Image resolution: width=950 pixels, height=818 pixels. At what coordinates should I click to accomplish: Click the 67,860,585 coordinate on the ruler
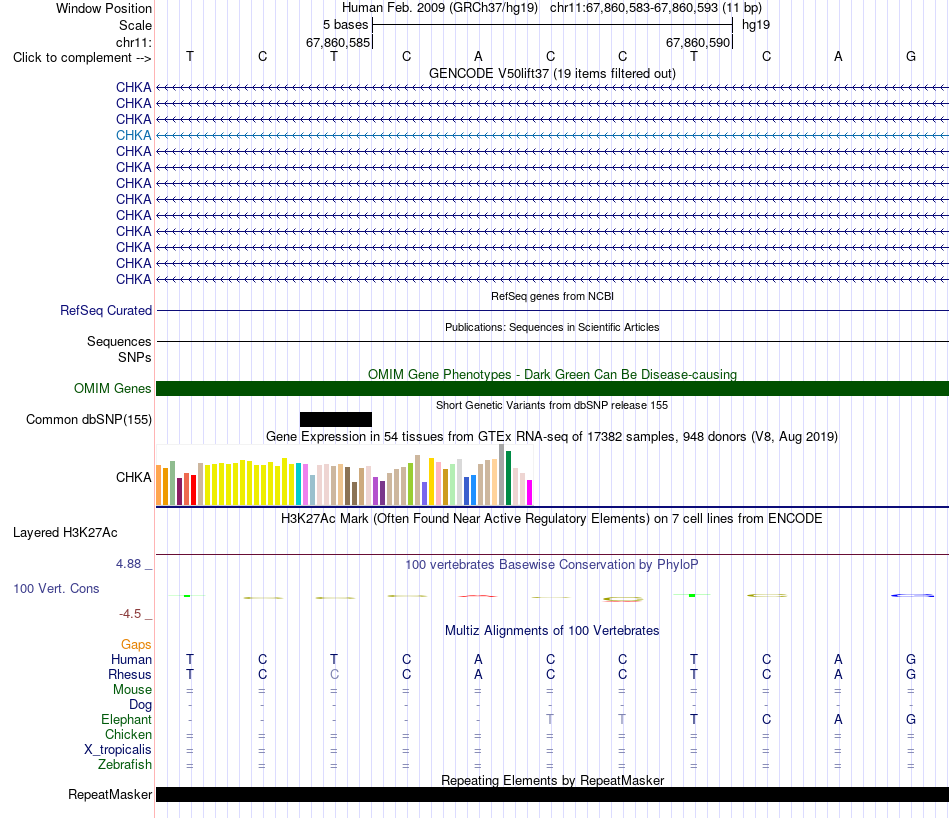tap(337, 42)
